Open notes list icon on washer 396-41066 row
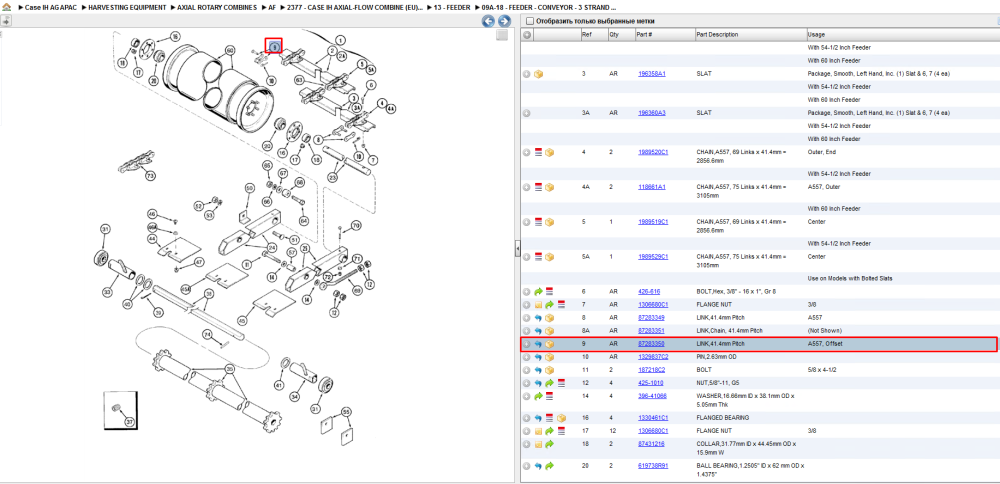Viewport: 1000px width, 484px height. coord(550,396)
